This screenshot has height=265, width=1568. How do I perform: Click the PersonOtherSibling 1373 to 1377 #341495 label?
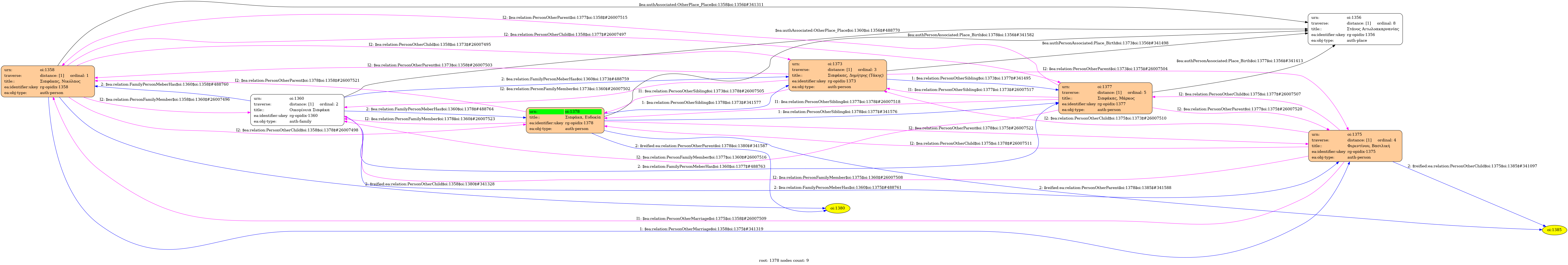(971, 78)
